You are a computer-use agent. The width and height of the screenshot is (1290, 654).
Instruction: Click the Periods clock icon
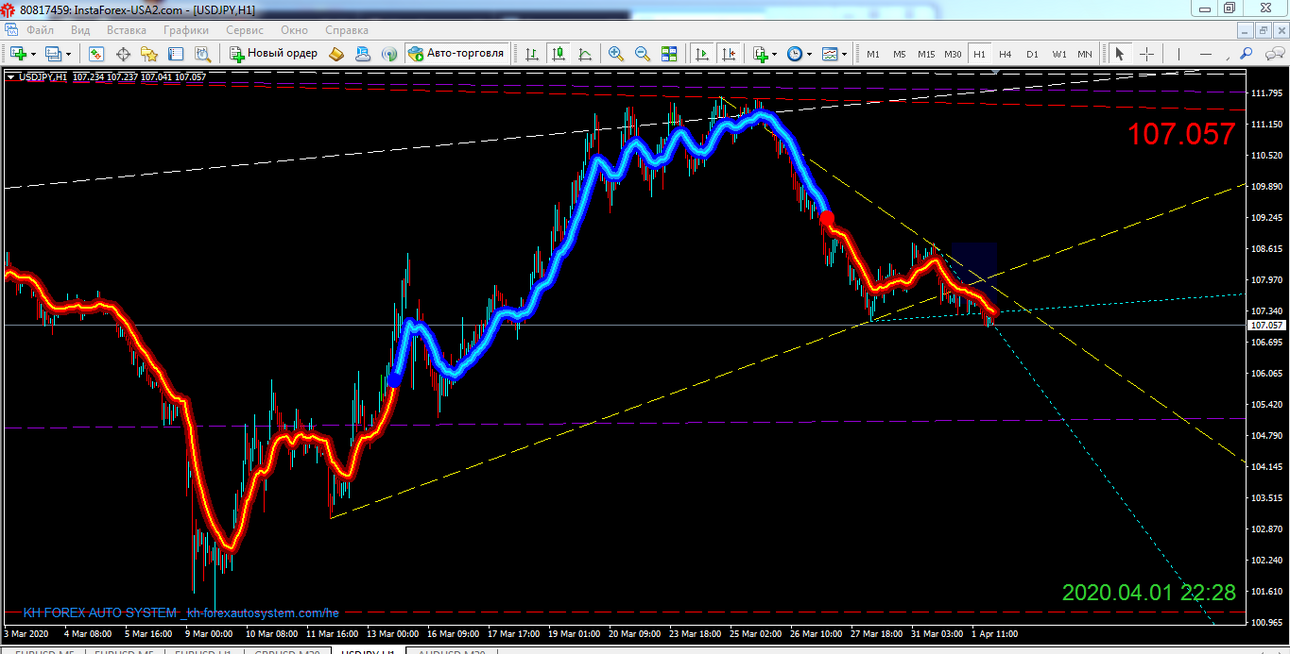(x=795, y=53)
